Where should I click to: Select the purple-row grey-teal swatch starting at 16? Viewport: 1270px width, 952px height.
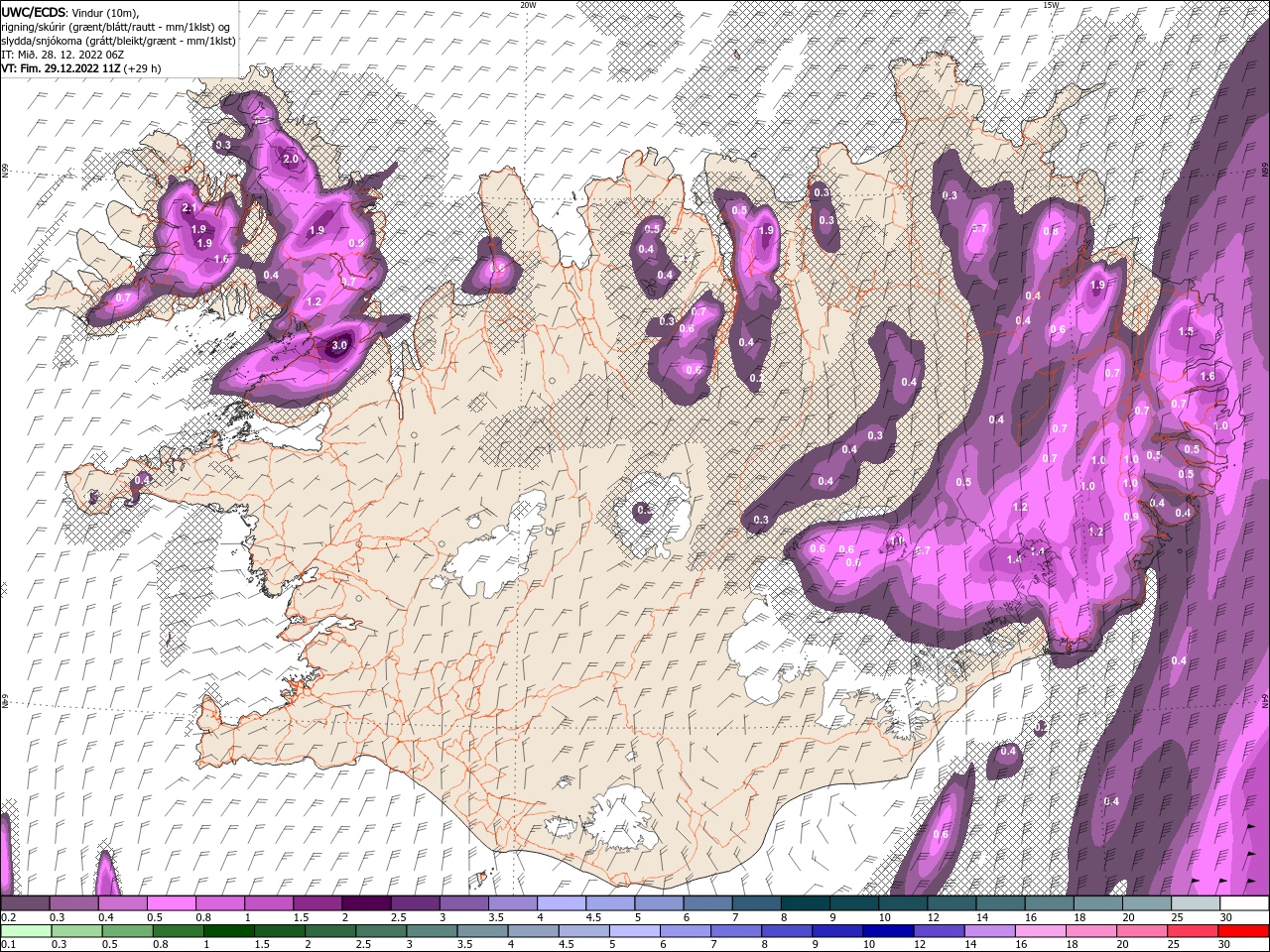[1050, 903]
